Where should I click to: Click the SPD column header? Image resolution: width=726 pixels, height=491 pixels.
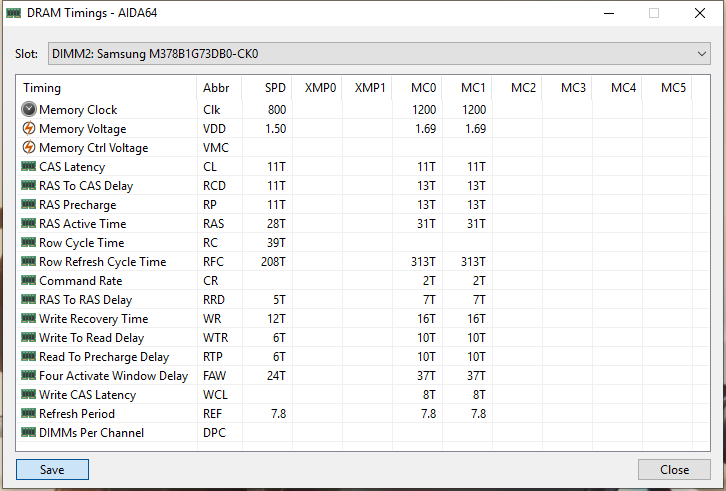click(x=267, y=88)
